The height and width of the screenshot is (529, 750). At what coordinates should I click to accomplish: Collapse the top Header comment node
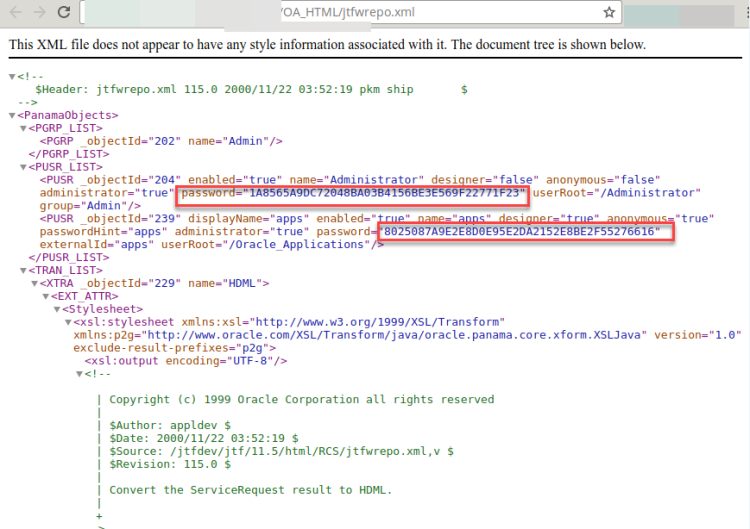(12, 77)
